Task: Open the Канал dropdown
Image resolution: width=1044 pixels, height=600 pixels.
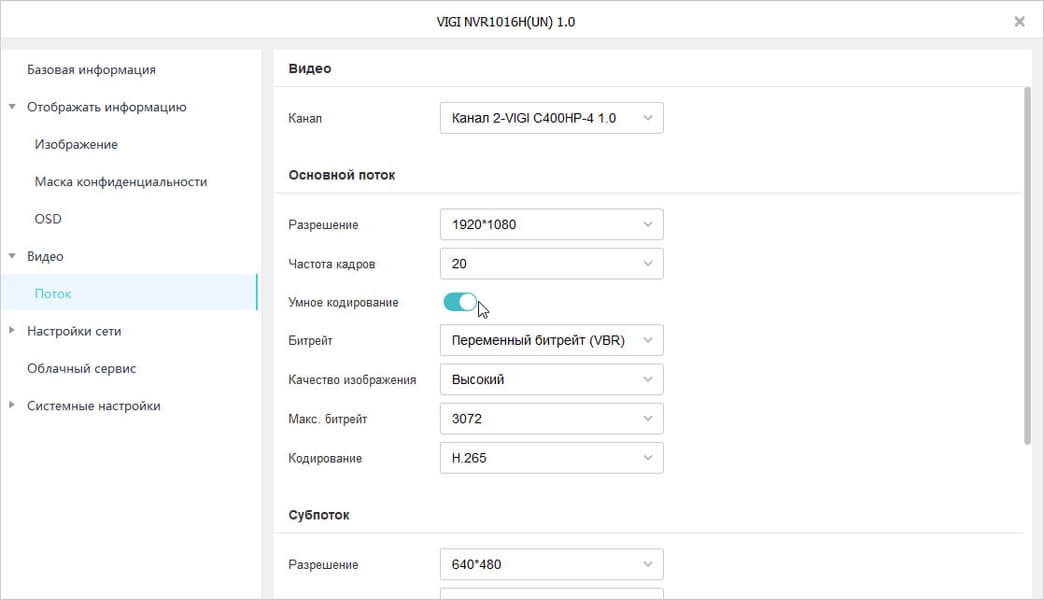Action: 551,118
